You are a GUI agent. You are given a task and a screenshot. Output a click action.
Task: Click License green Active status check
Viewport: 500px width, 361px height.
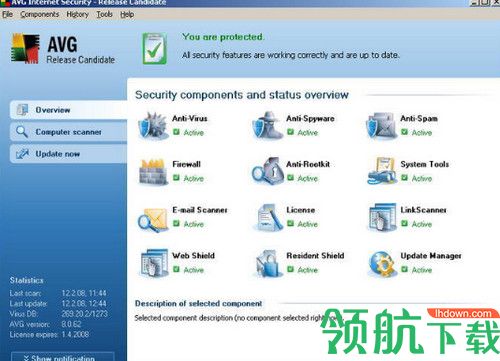coord(290,223)
